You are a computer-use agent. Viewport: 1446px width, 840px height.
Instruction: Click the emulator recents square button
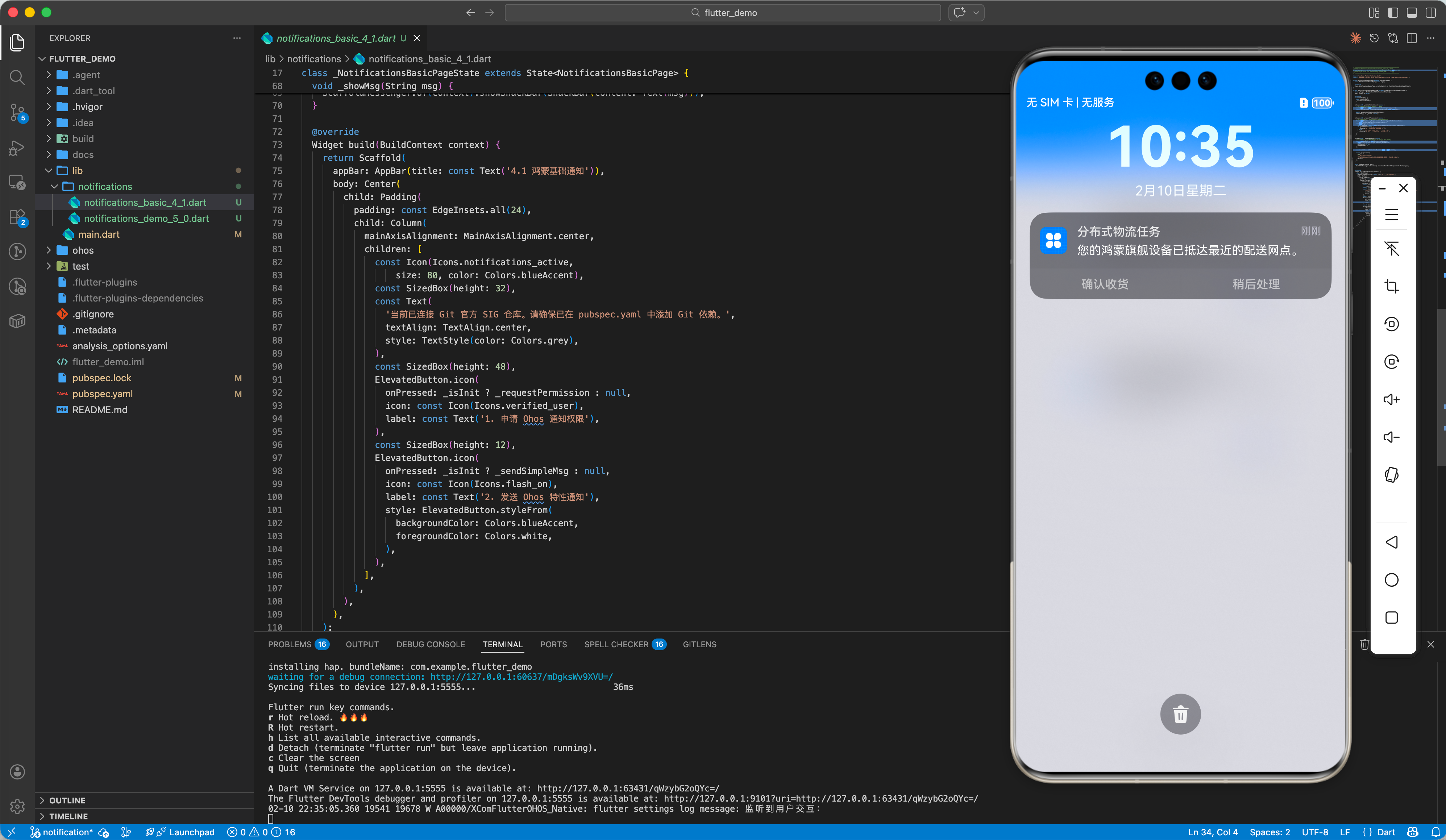(x=1392, y=618)
